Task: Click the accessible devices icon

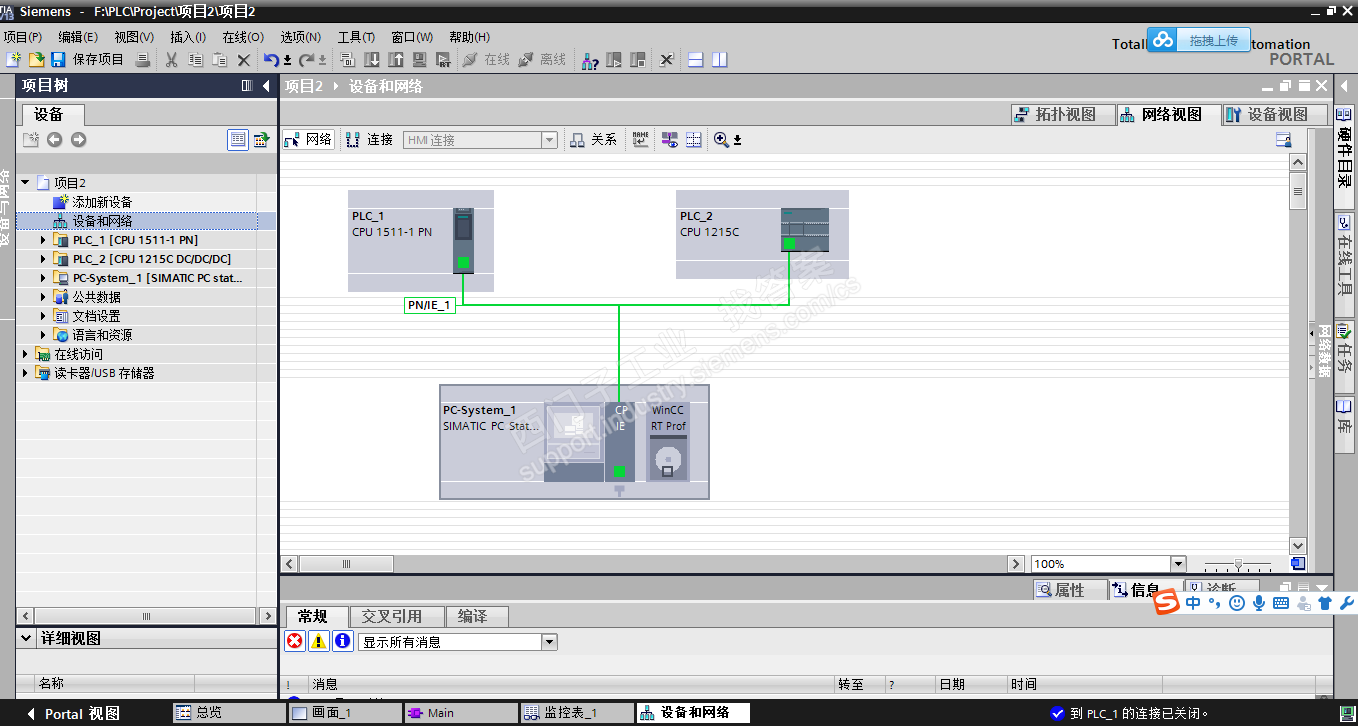Action: [x=590, y=60]
